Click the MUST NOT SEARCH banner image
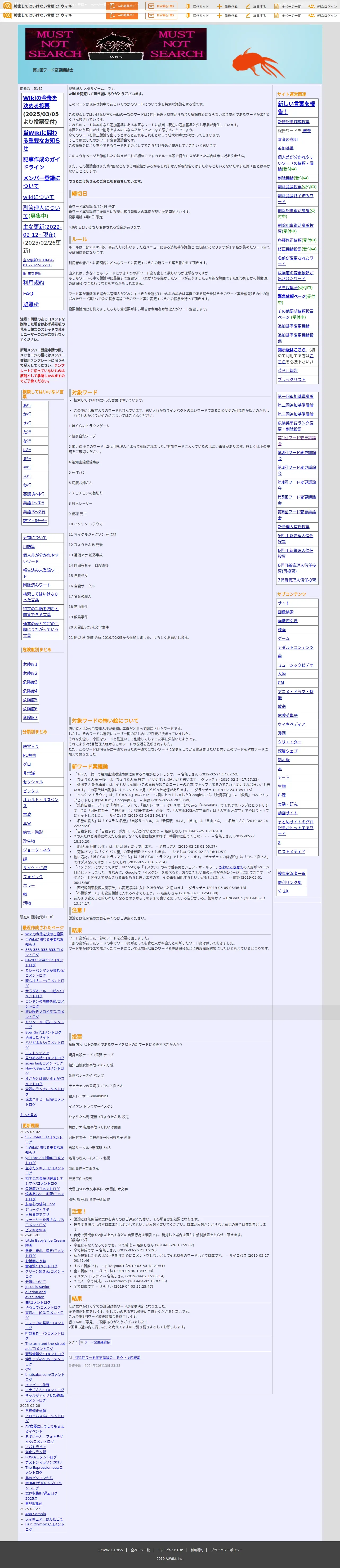340x1568 pixels. 116,44
